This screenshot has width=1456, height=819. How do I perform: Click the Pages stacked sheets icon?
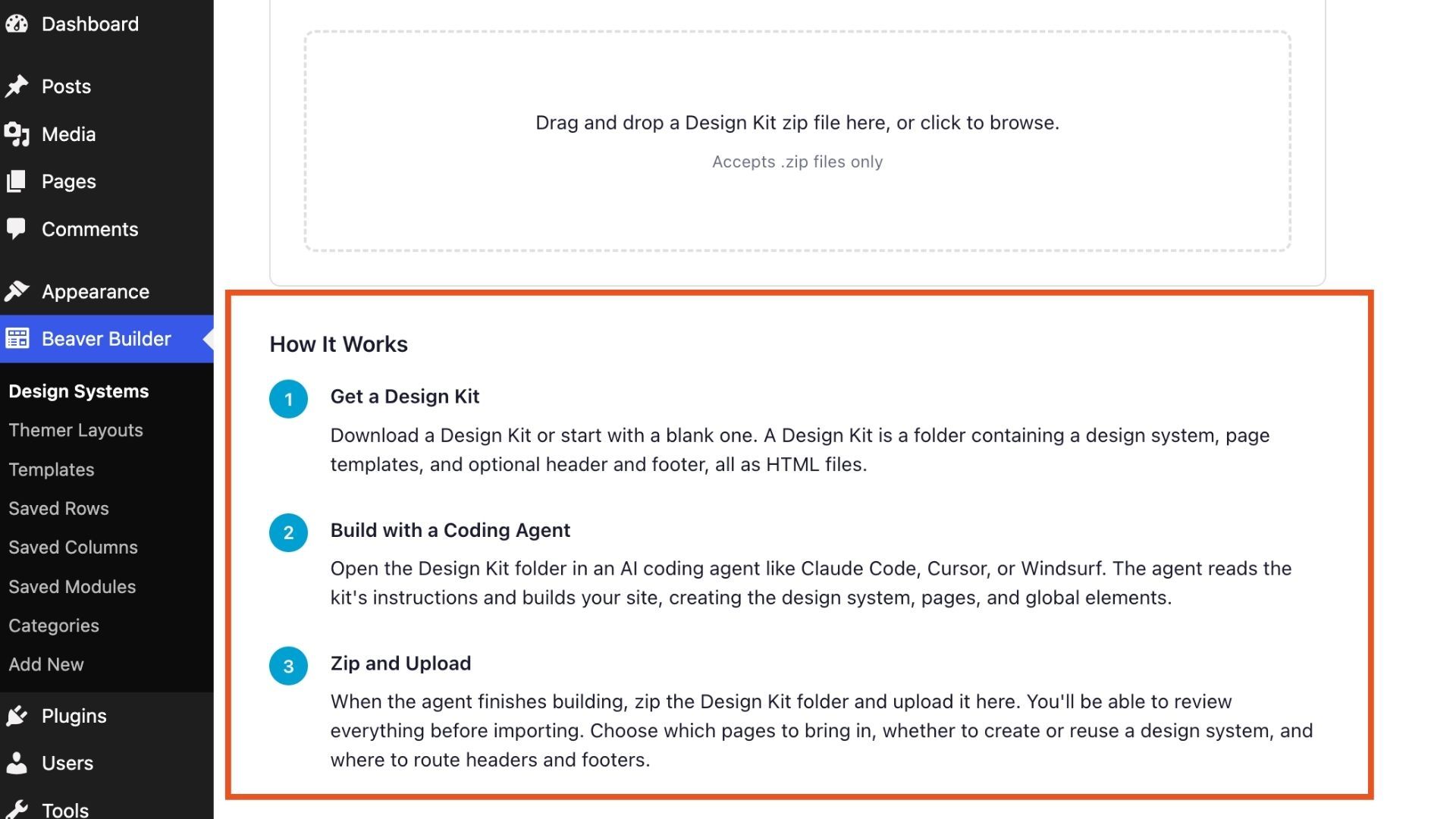(16, 181)
